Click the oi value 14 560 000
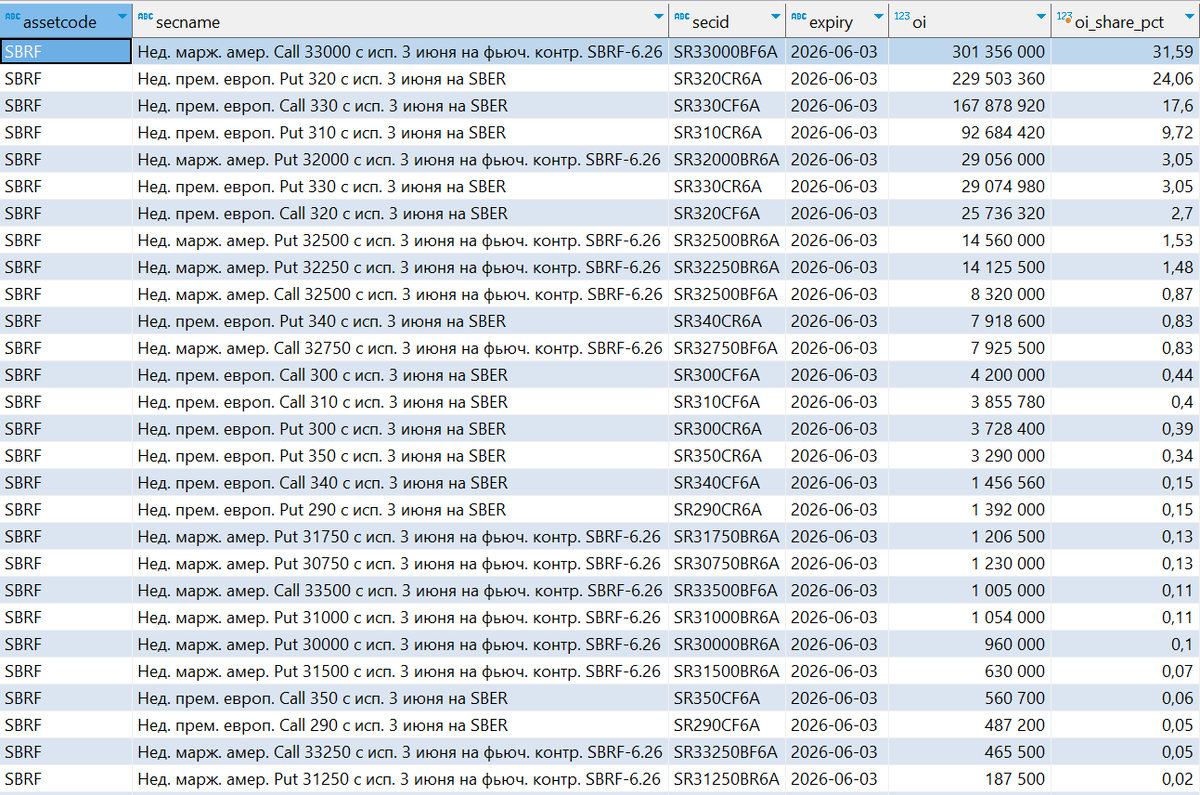This screenshot has width=1200, height=795. click(1003, 240)
